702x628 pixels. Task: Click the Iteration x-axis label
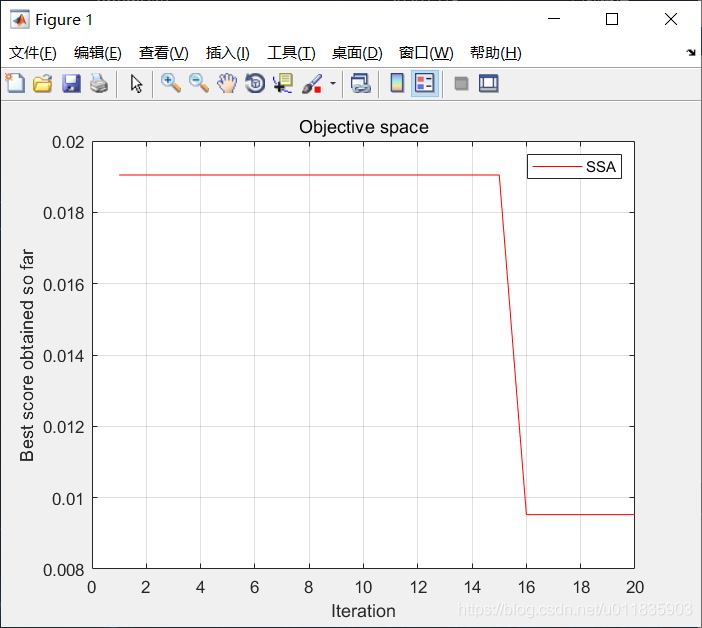(x=363, y=611)
